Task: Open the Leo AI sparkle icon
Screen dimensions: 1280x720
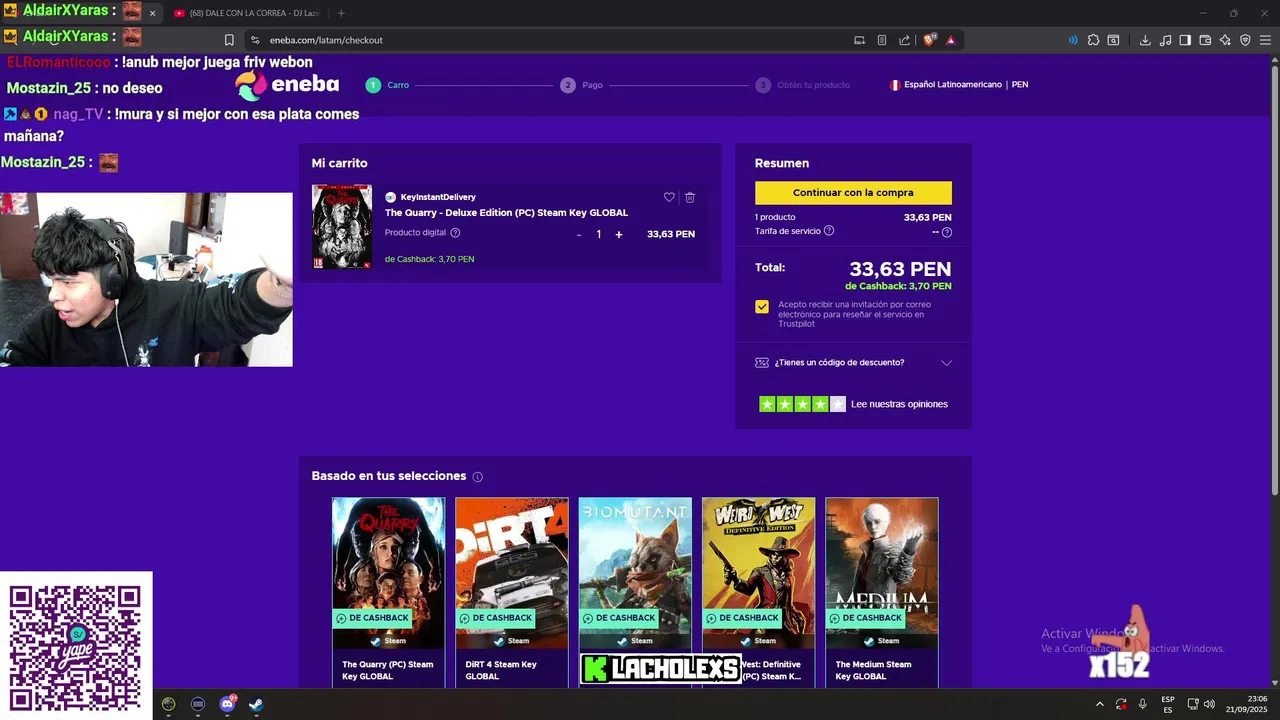Action: tap(1225, 40)
